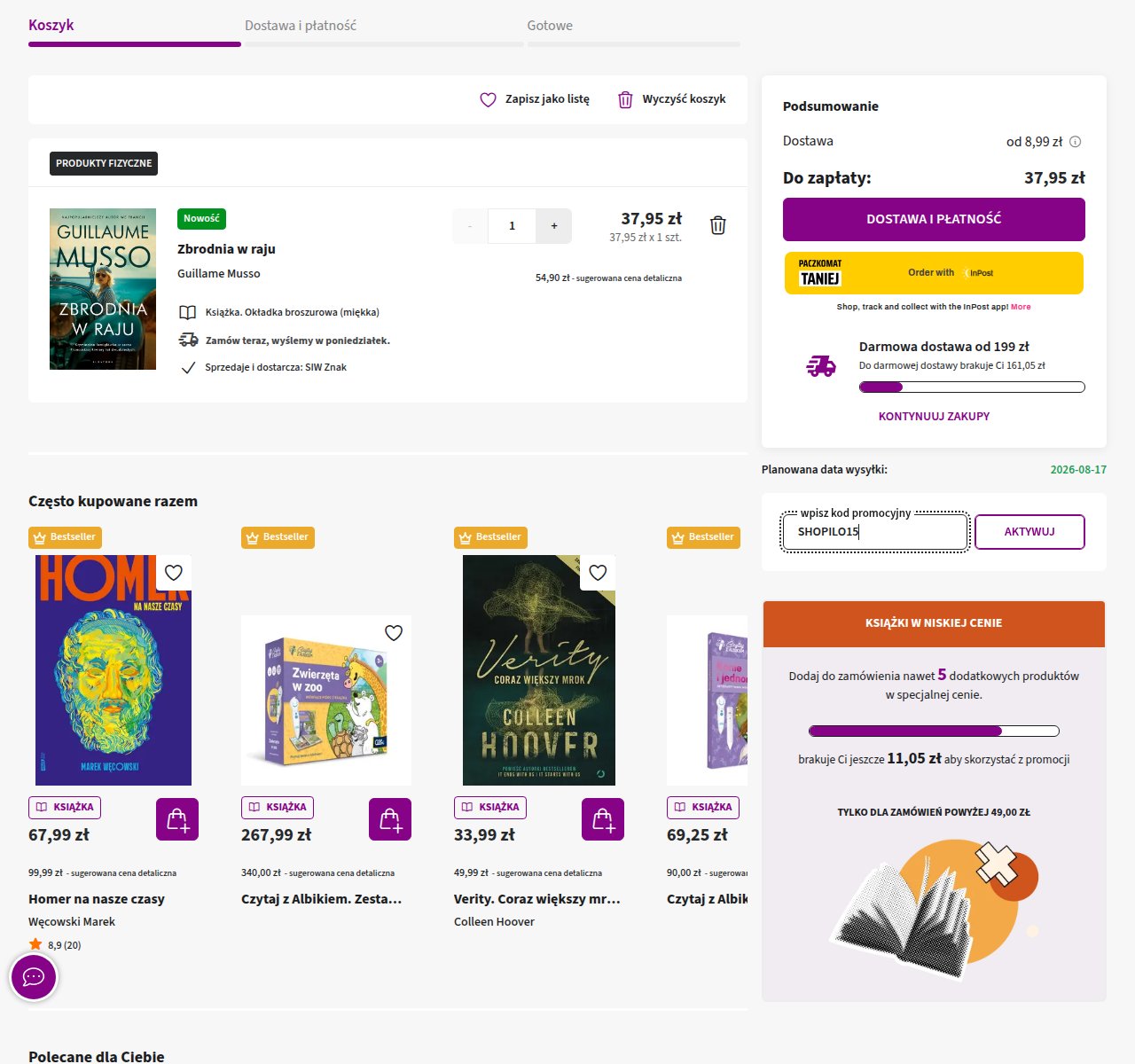This screenshot has width=1135, height=1064.
Task: Click the KSIĄŻKI W NISKIEJ CENIE banner header
Action: pyautogui.click(x=934, y=623)
